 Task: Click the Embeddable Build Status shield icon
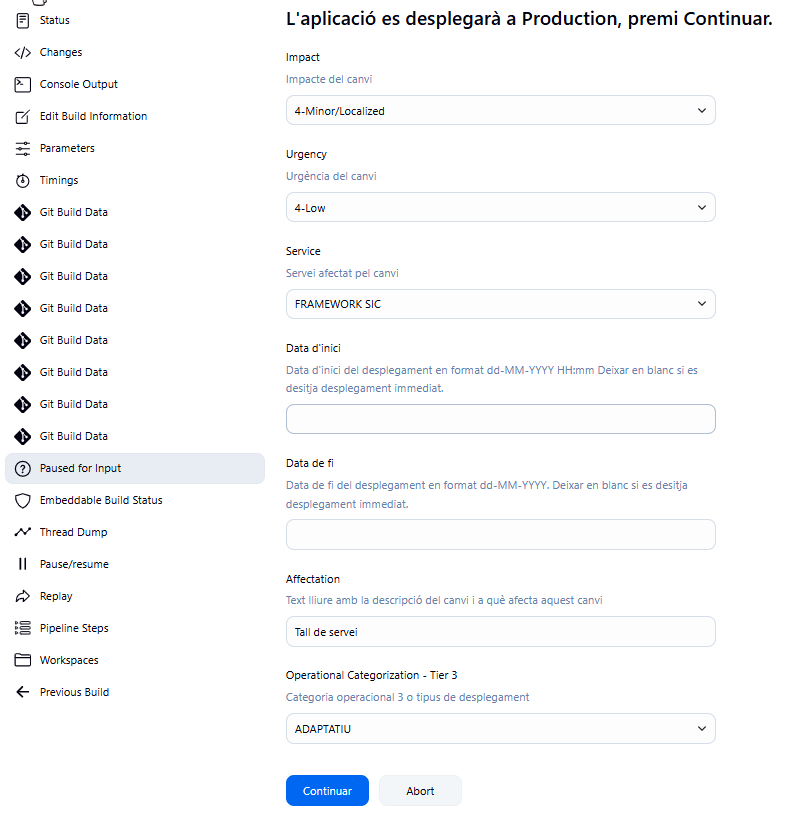point(23,500)
